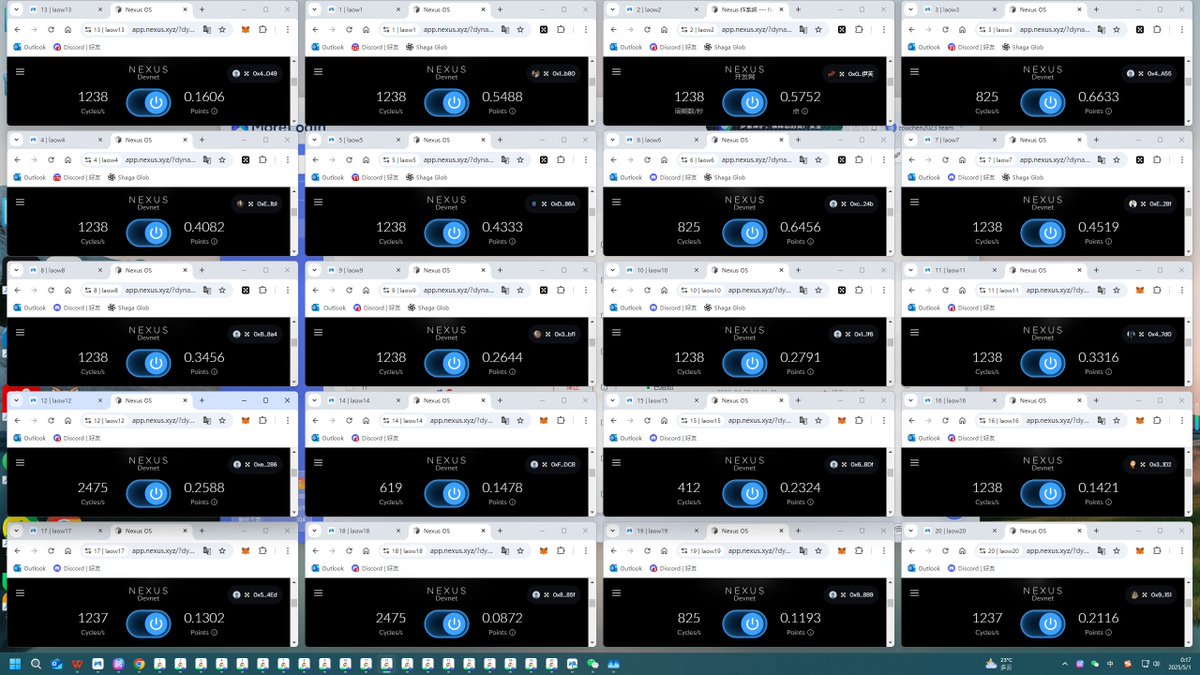Screen dimensions: 1200x675
Task: Open the MetaMask extension in the laow13 window
Action: tap(246, 30)
